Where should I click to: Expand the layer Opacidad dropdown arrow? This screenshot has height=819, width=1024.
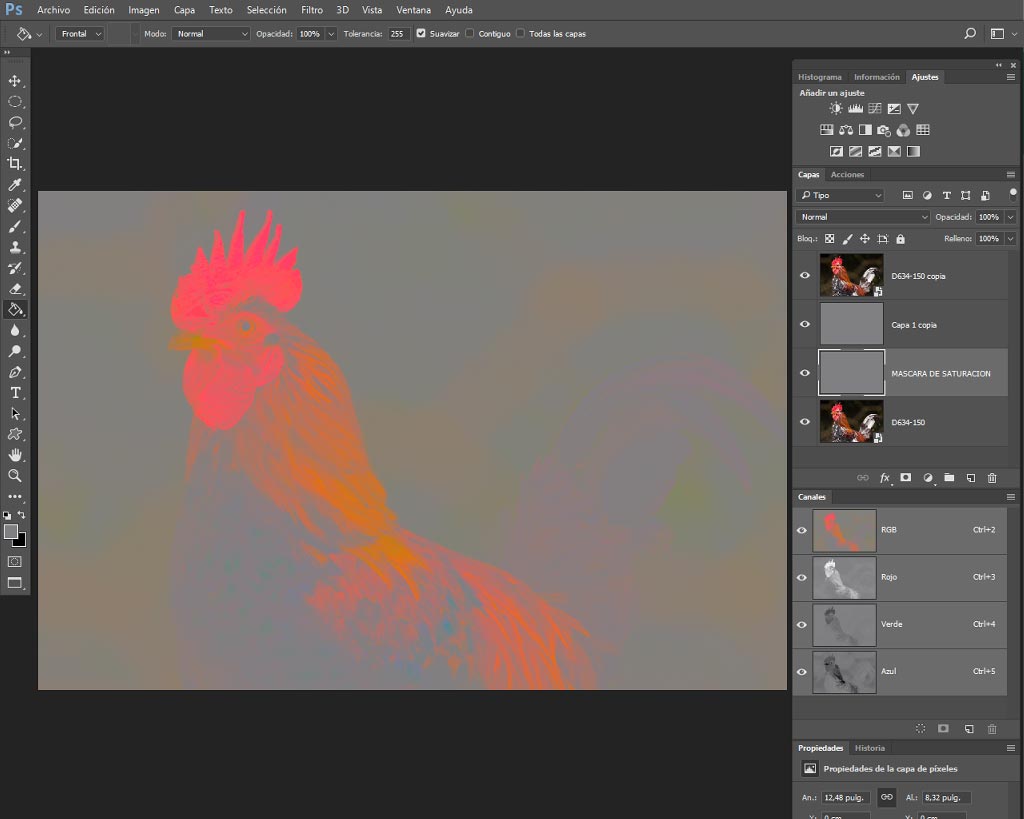1011,217
